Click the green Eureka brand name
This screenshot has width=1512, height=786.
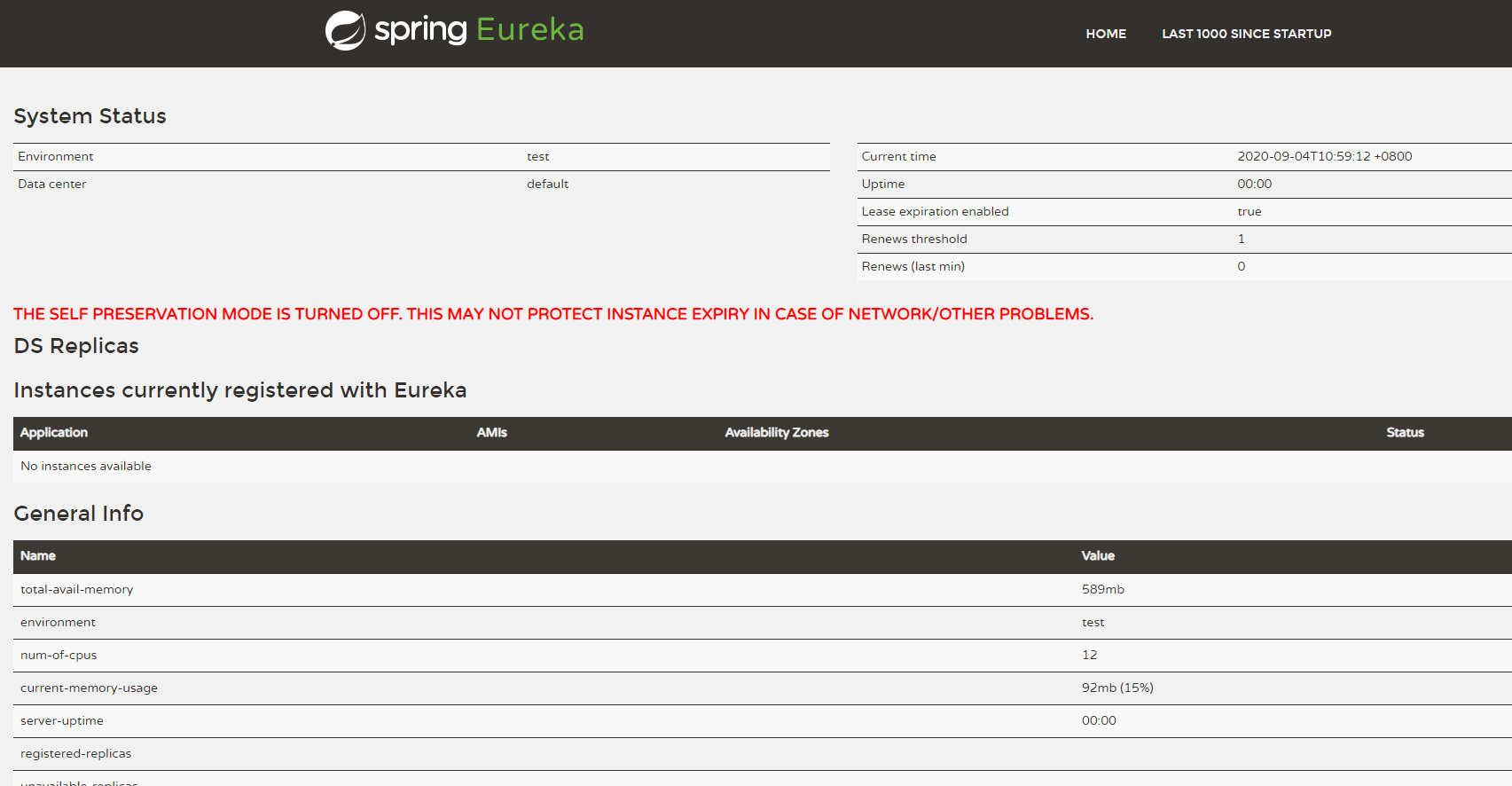click(x=530, y=29)
